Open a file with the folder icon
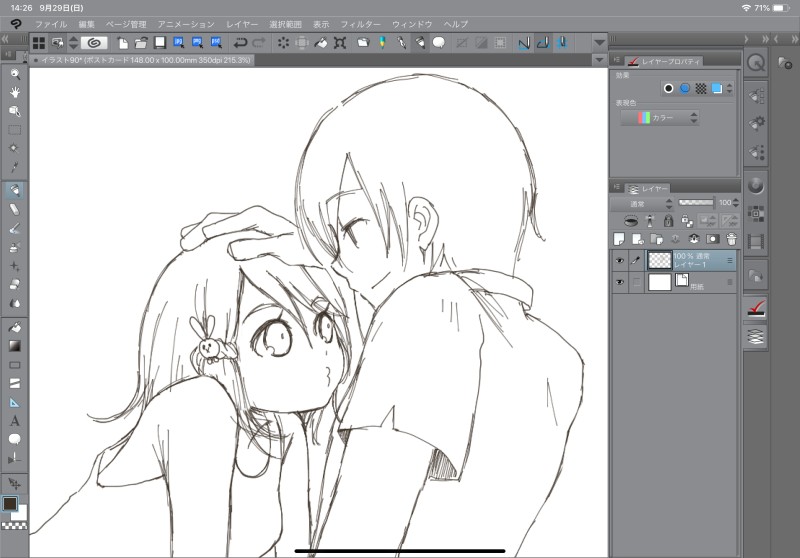 point(141,43)
